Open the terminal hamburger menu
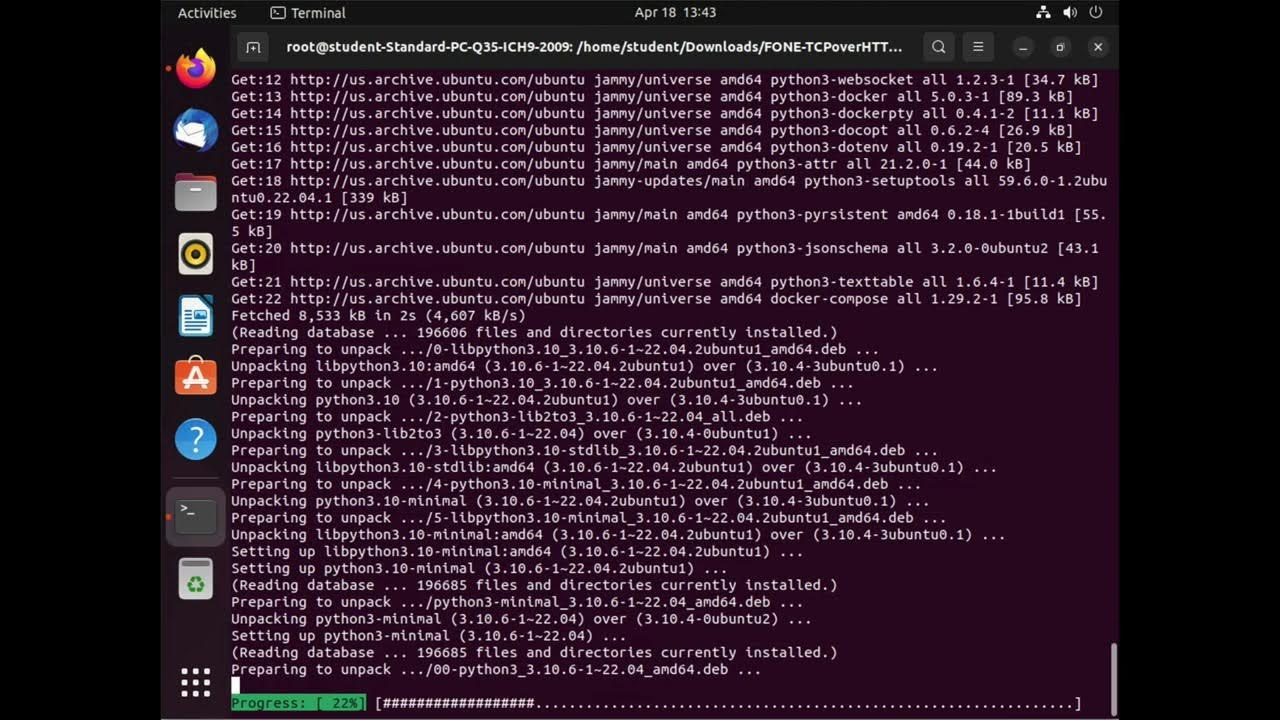Screen dimensions: 1280x720 [x=978, y=47]
